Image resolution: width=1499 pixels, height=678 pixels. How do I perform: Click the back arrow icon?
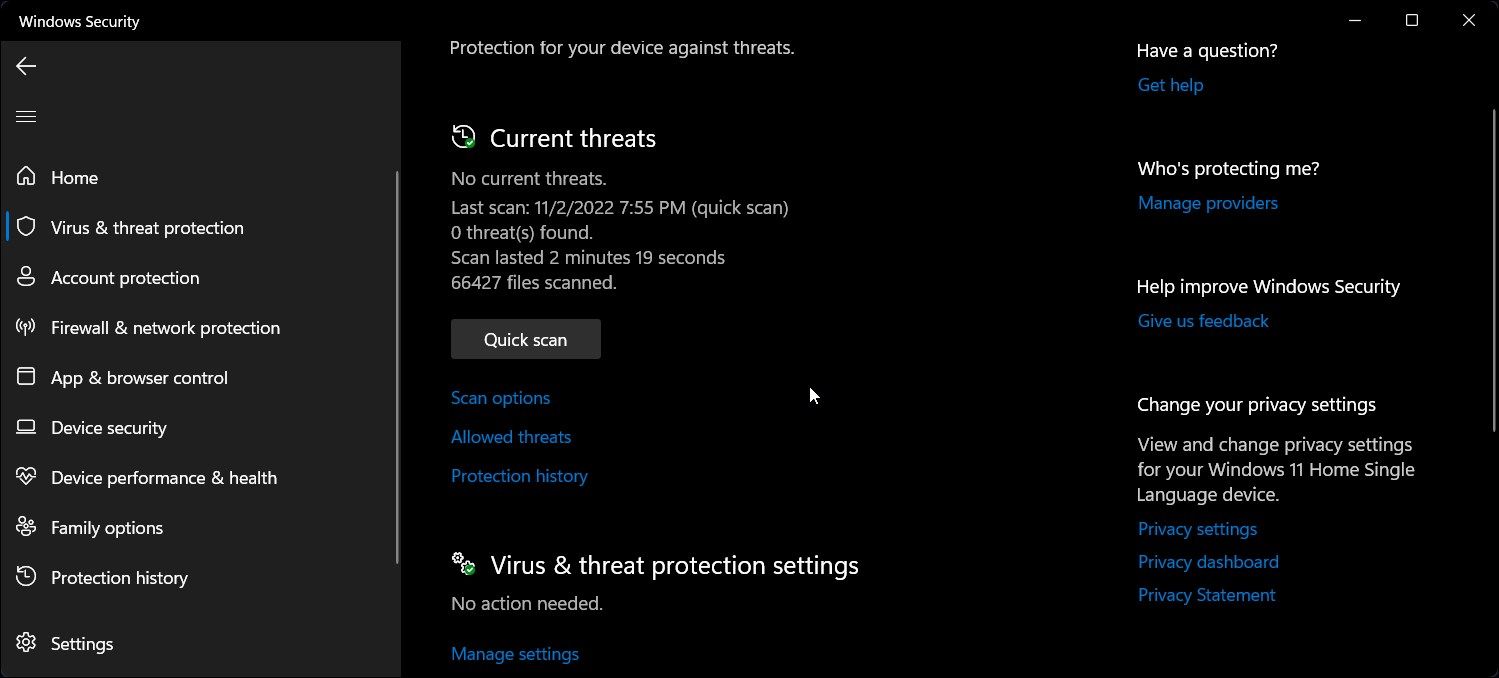point(26,66)
